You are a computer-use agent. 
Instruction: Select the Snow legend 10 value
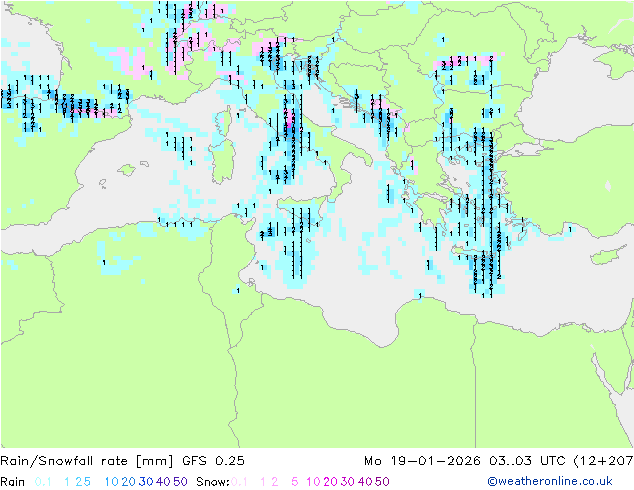click(x=313, y=482)
